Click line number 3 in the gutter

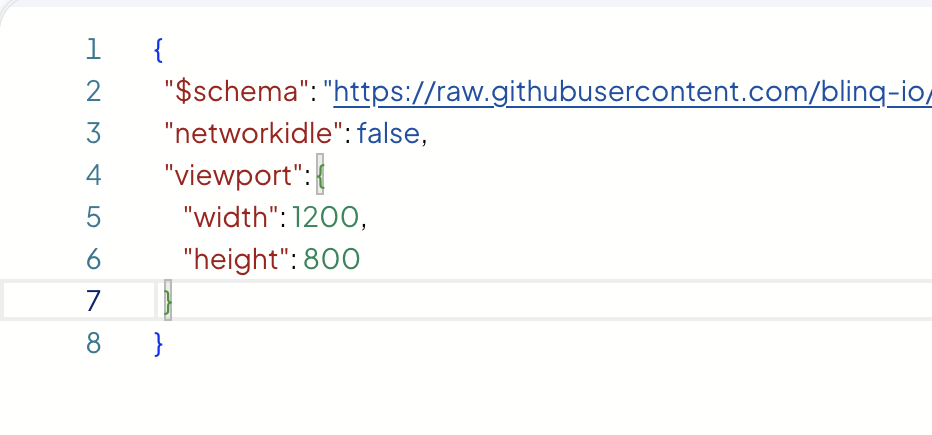[x=94, y=134]
